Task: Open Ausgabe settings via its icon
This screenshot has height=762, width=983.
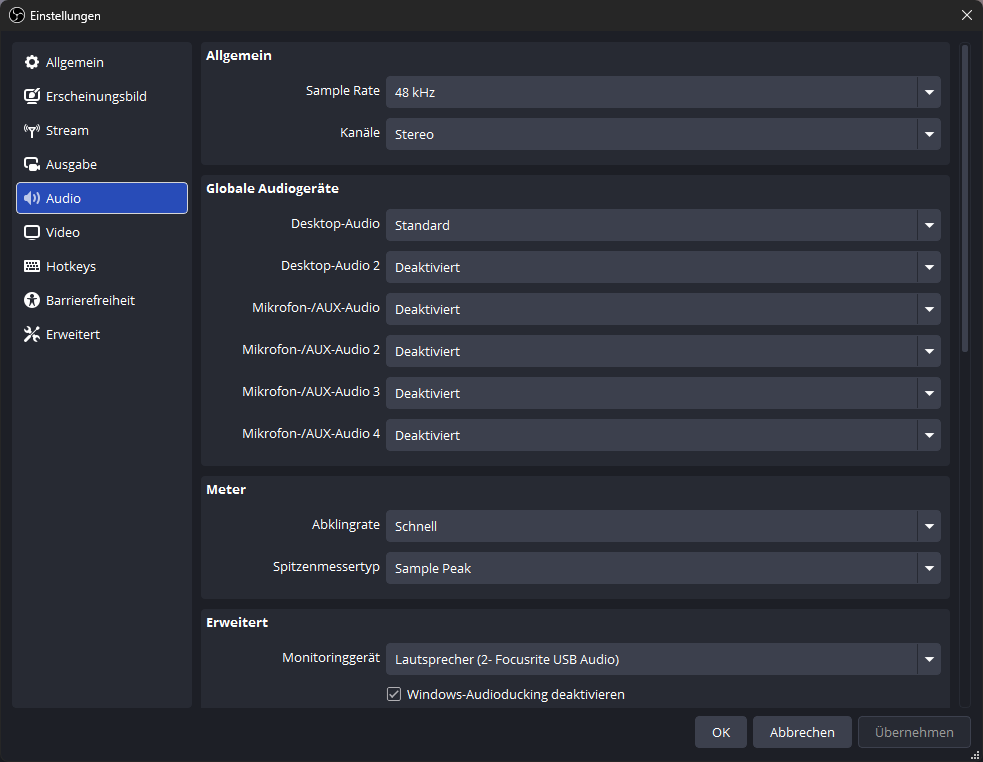Action: point(32,165)
